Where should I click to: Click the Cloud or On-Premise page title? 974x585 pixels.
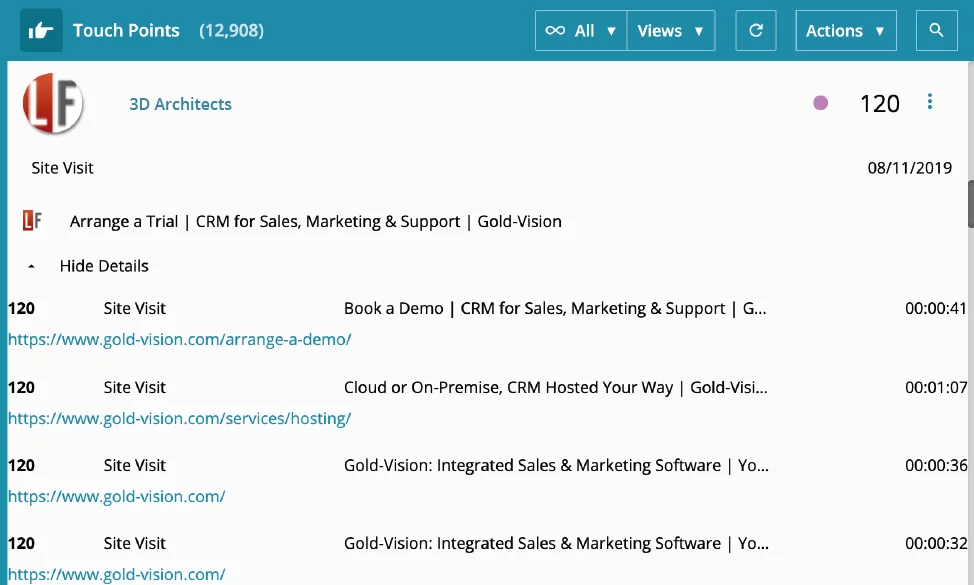click(x=556, y=388)
